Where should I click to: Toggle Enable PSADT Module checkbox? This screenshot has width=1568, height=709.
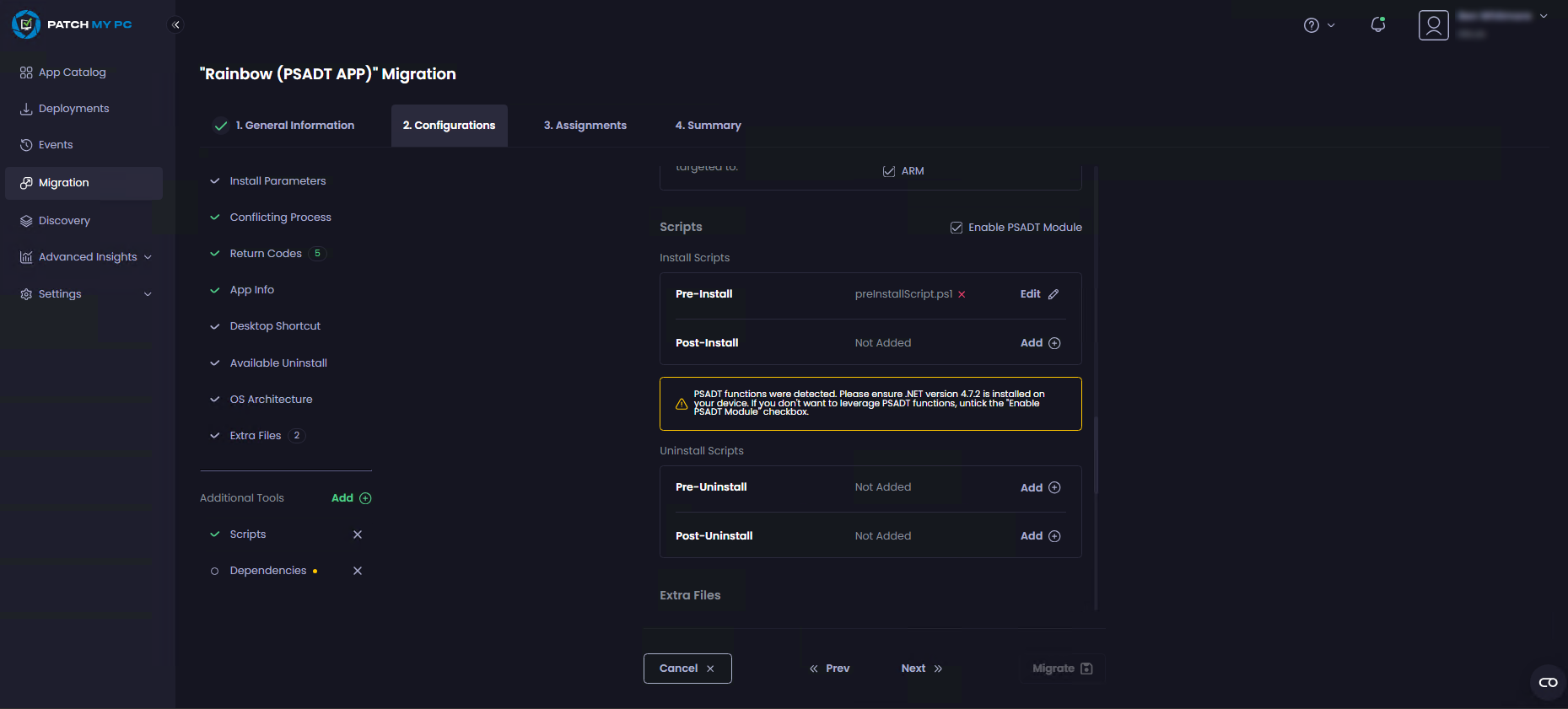point(956,228)
